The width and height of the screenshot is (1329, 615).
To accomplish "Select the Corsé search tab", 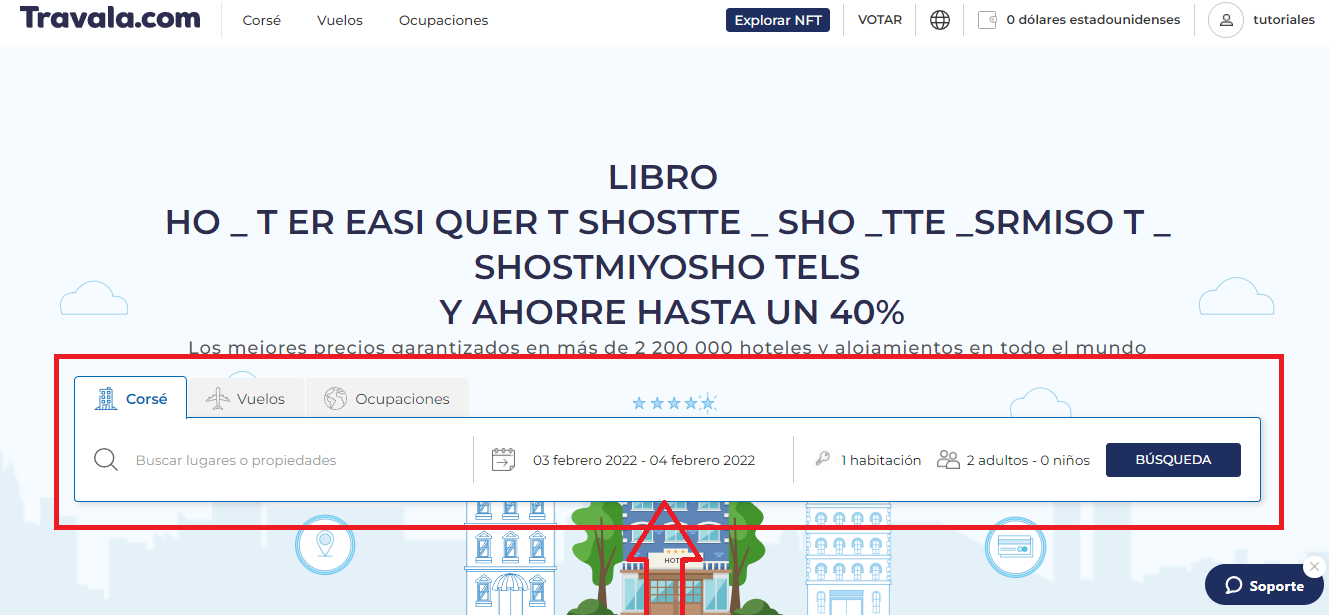I will (130, 399).
